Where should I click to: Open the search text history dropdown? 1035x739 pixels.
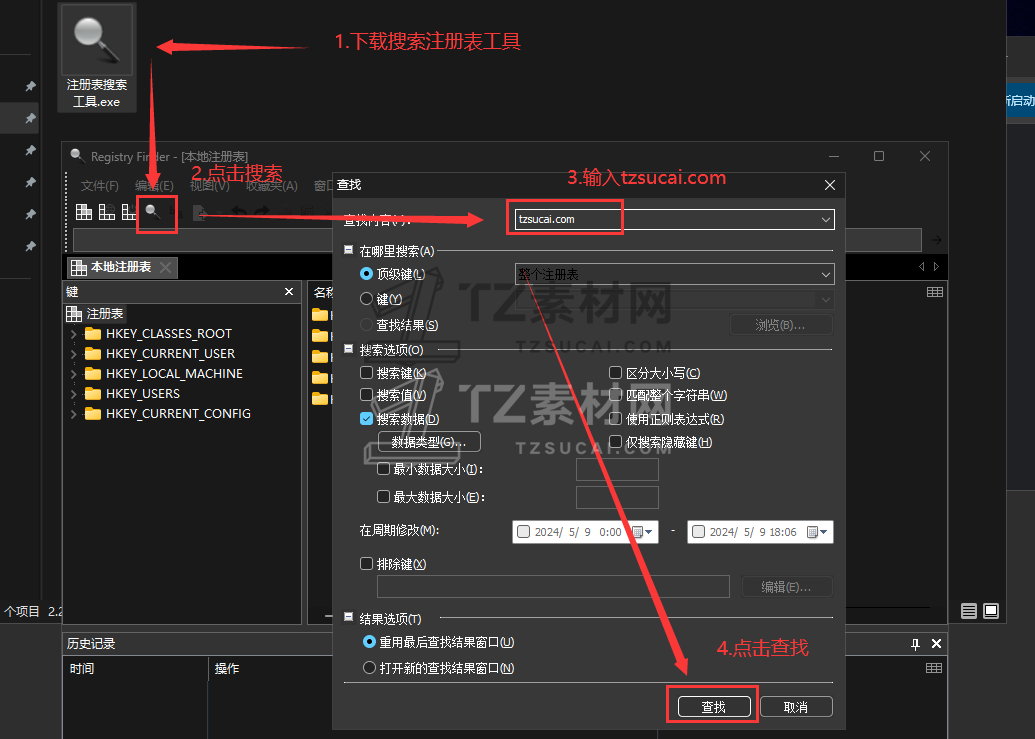coord(826,220)
